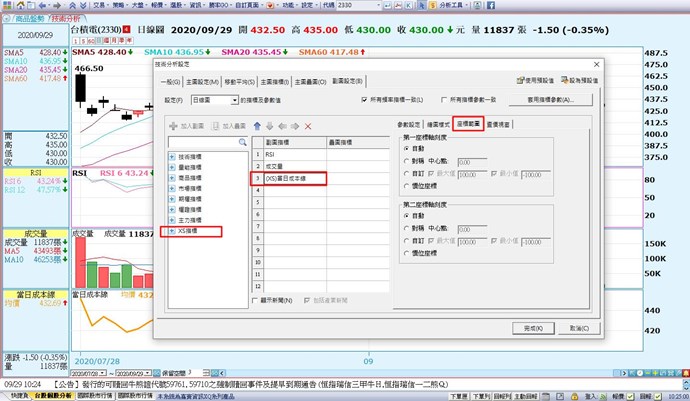Click the move-down arrow icon
The width and height of the screenshot is (690, 401).
270,126
